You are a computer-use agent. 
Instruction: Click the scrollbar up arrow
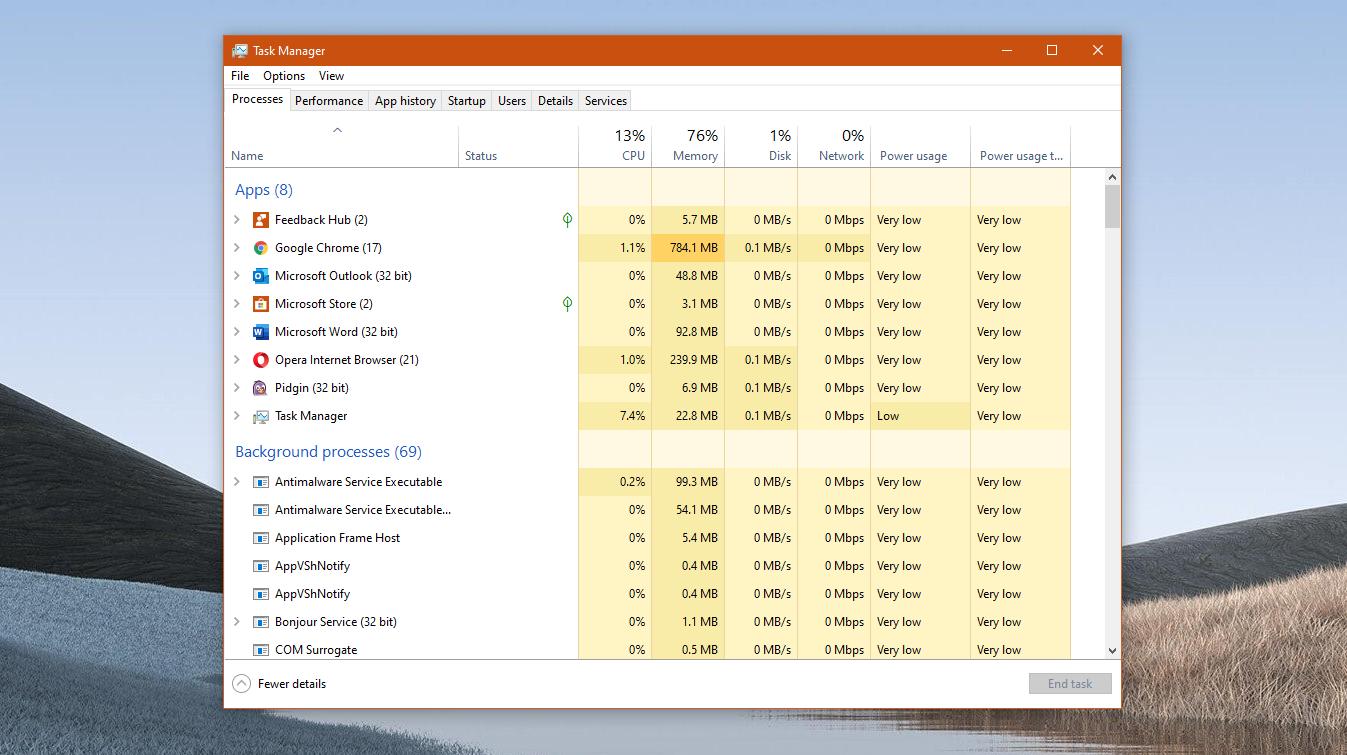[1112, 177]
